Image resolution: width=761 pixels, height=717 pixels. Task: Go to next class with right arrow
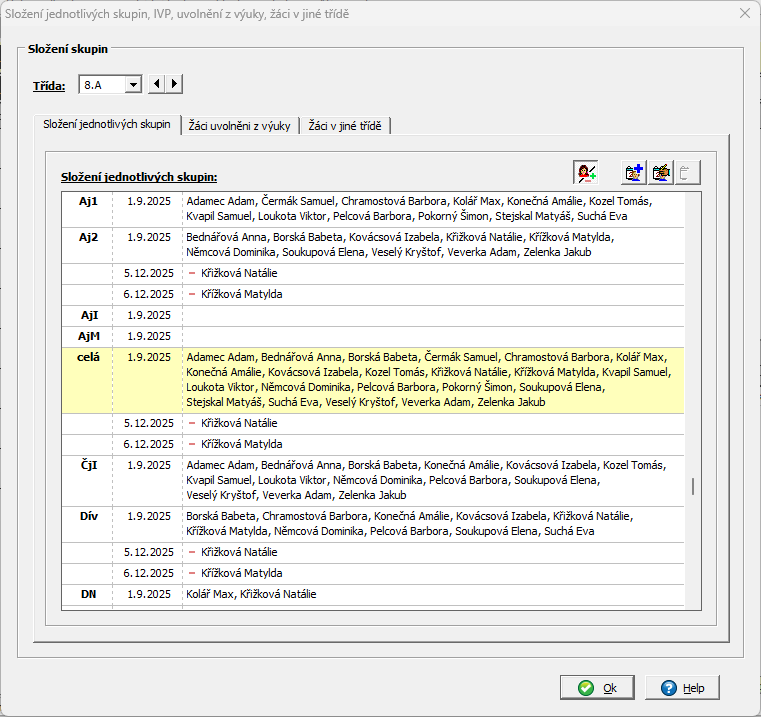[x=174, y=85]
